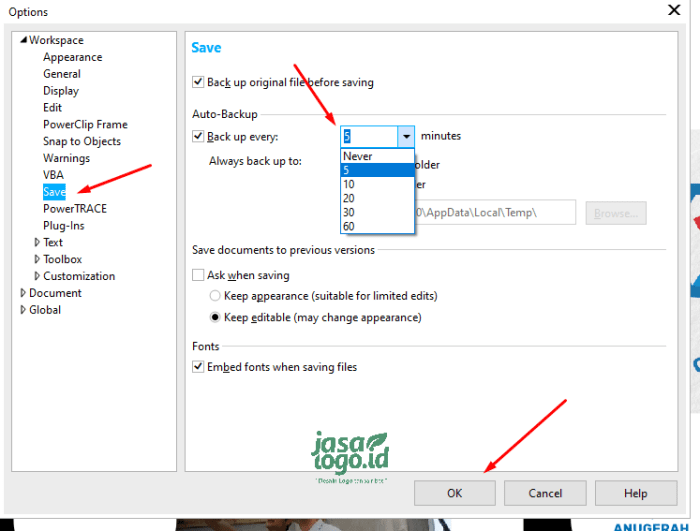
Task: Expand the Toolbox tree node
Action: (37, 260)
